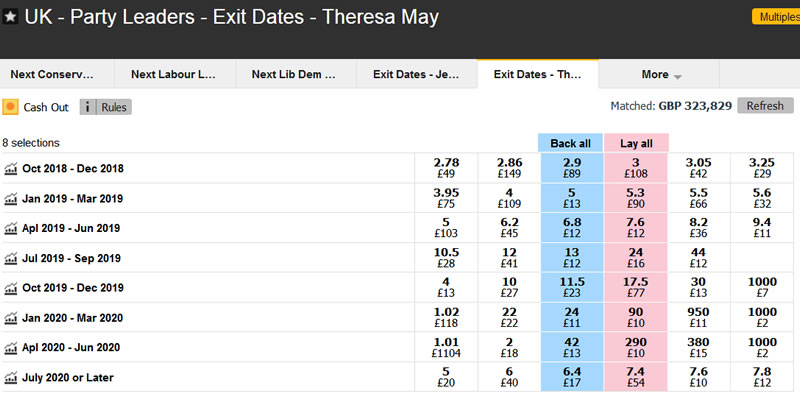800x408 pixels.
Task: Switch to Next Lib Dem tab
Action: tap(294, 74)
